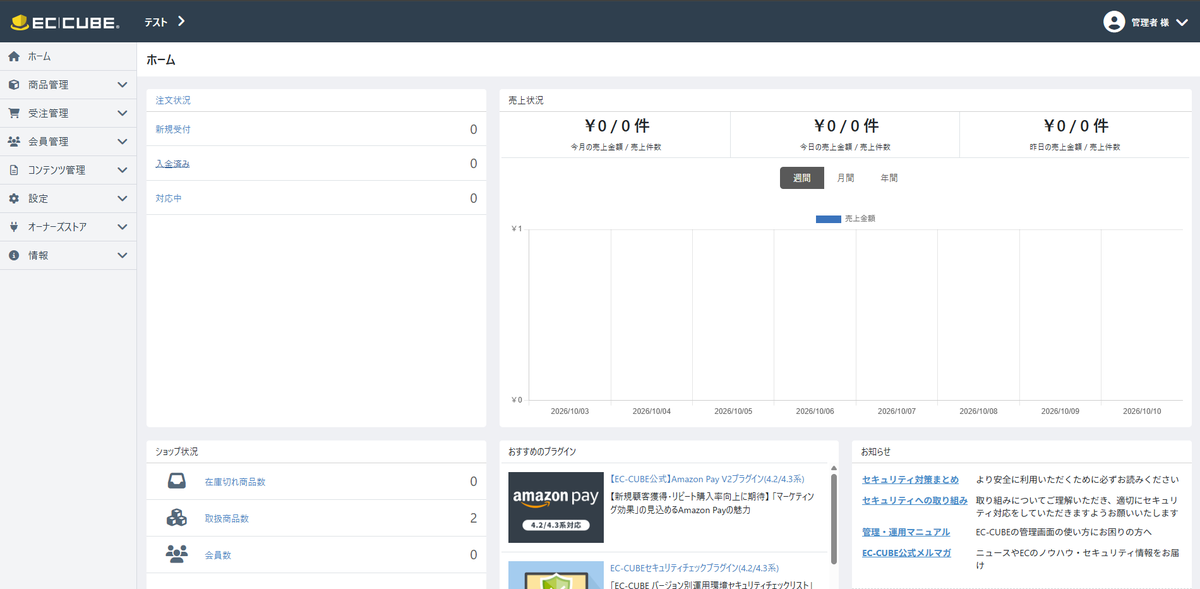Click the 2026/10/10 date on the chart axis
The height and width of the screenshot is (589, 1200).
tap(1142, 410)
